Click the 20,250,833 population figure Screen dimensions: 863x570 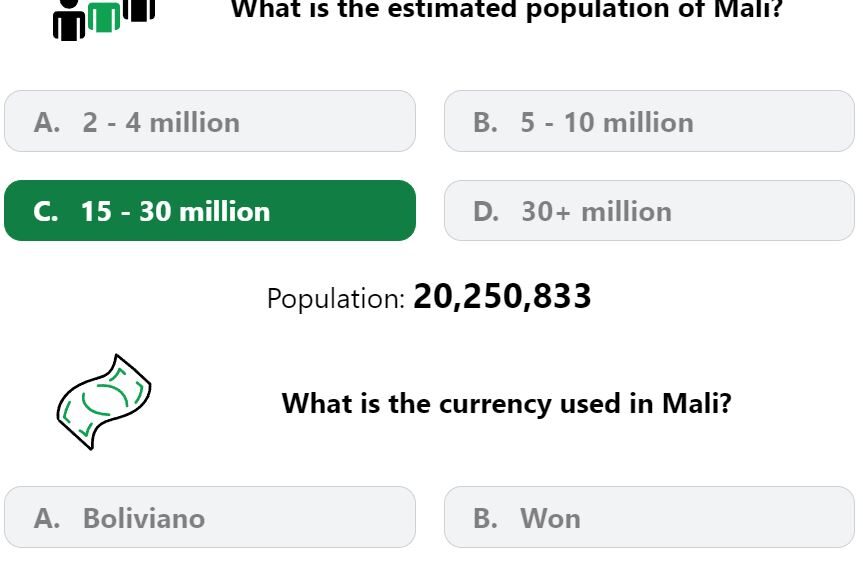click(x=502, y=297)
